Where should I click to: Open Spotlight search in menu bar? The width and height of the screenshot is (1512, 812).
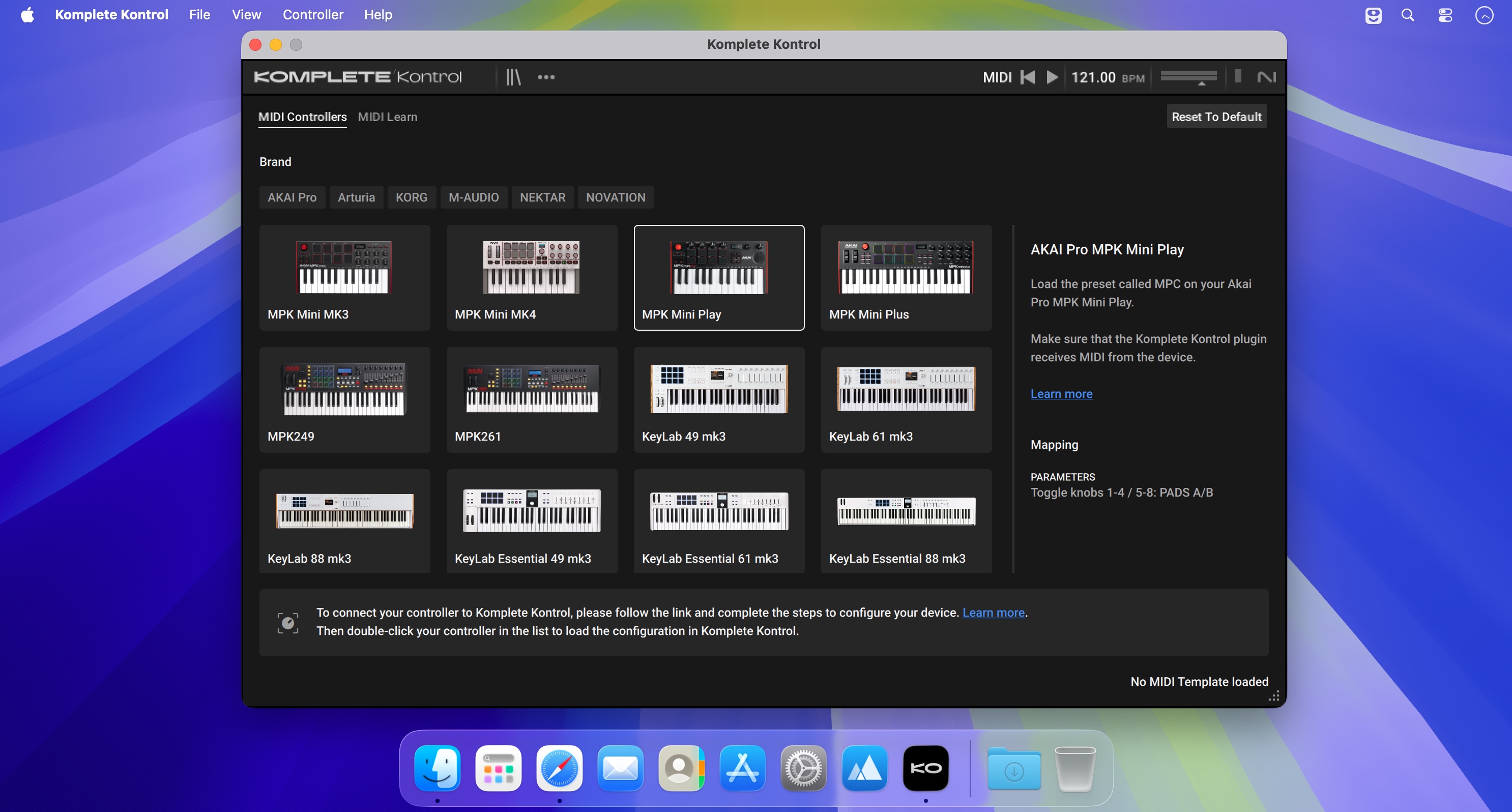[1408, 15]
